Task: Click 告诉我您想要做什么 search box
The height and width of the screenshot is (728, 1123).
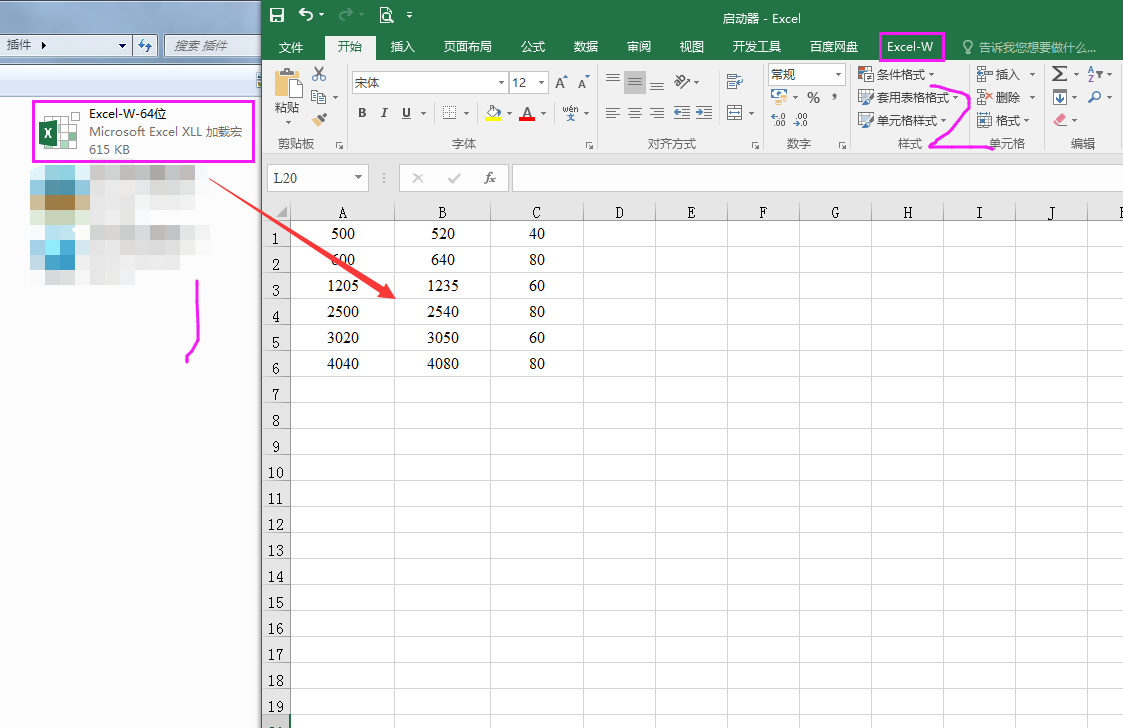Action: click(x=1029, y=47)
